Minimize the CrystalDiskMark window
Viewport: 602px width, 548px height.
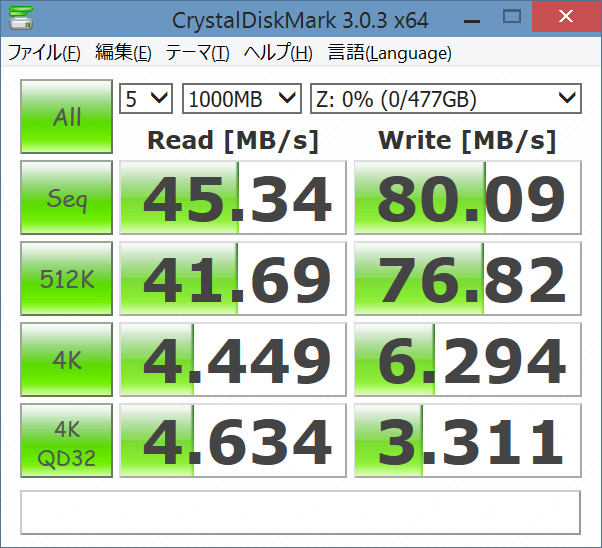tap(466, 18)
